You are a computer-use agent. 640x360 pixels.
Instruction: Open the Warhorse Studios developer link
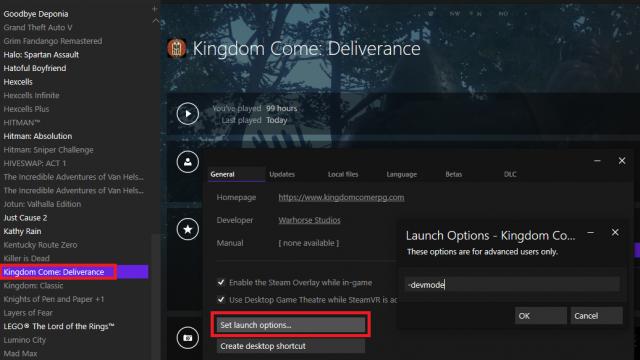(309, 220)
